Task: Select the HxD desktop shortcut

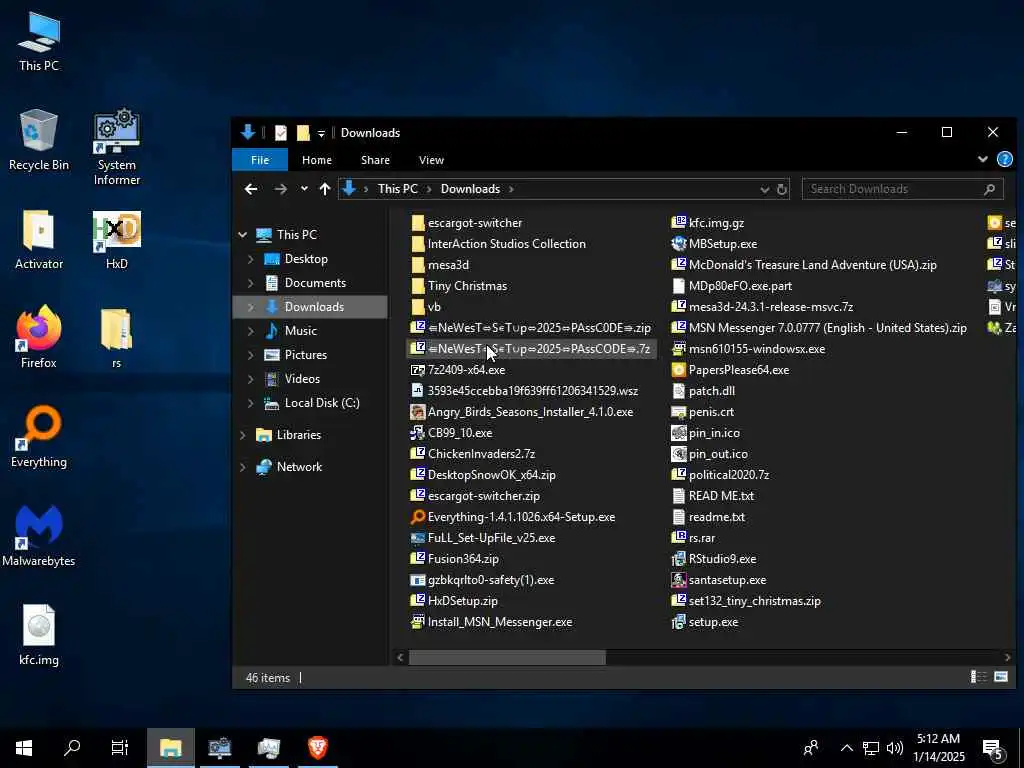Action: [x=116, y=239]
